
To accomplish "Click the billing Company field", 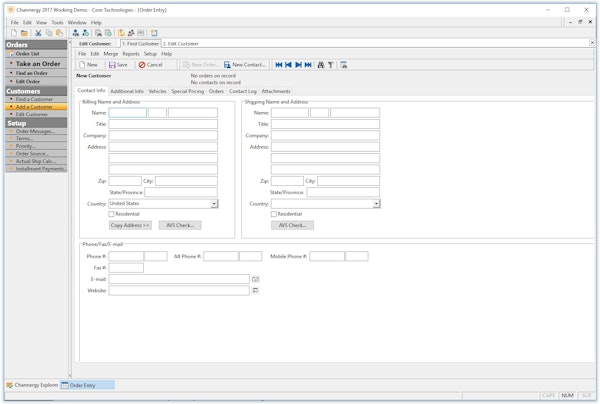I will coord(163,135).
